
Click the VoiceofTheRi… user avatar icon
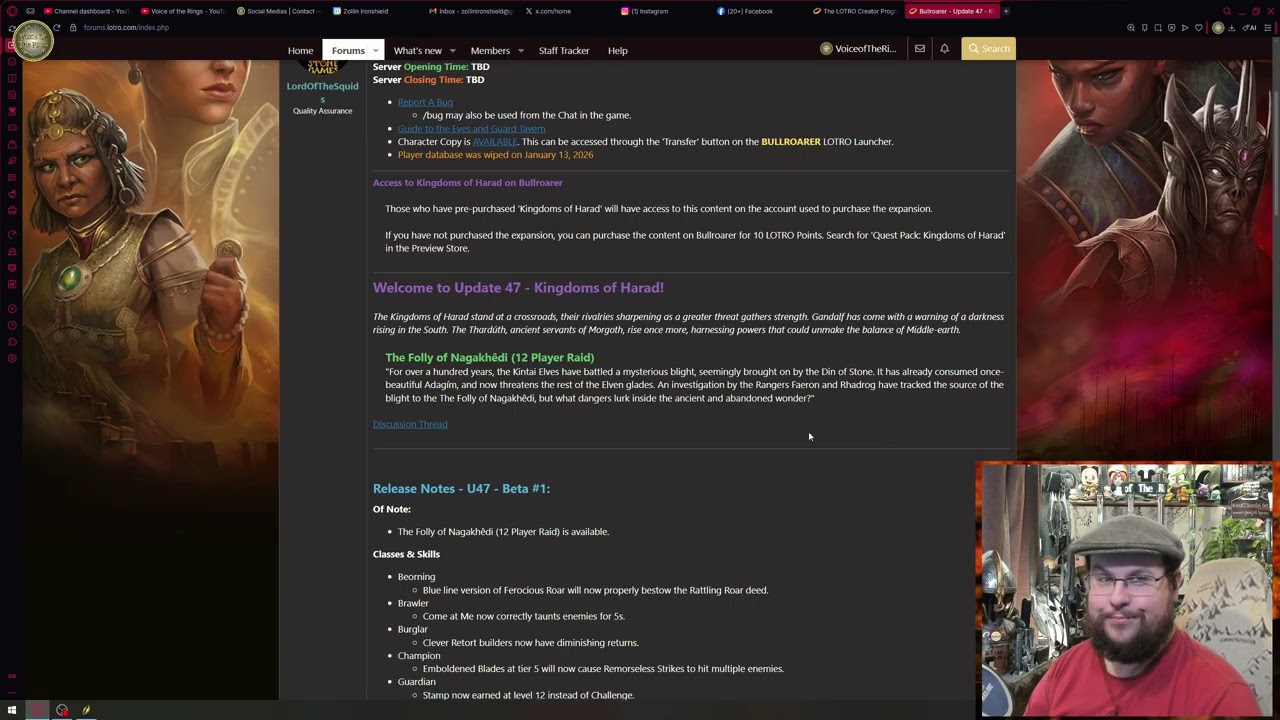[826, 49]
